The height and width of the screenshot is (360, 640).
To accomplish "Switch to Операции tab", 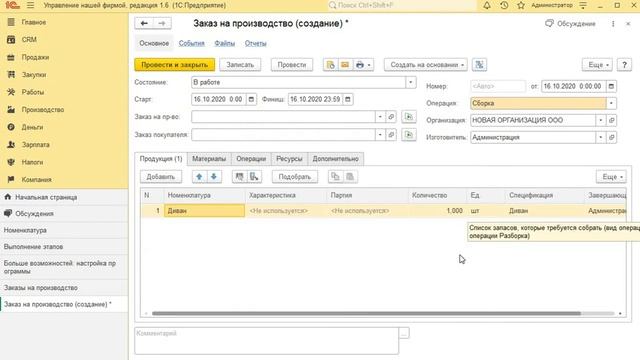I will click(251, 159).
